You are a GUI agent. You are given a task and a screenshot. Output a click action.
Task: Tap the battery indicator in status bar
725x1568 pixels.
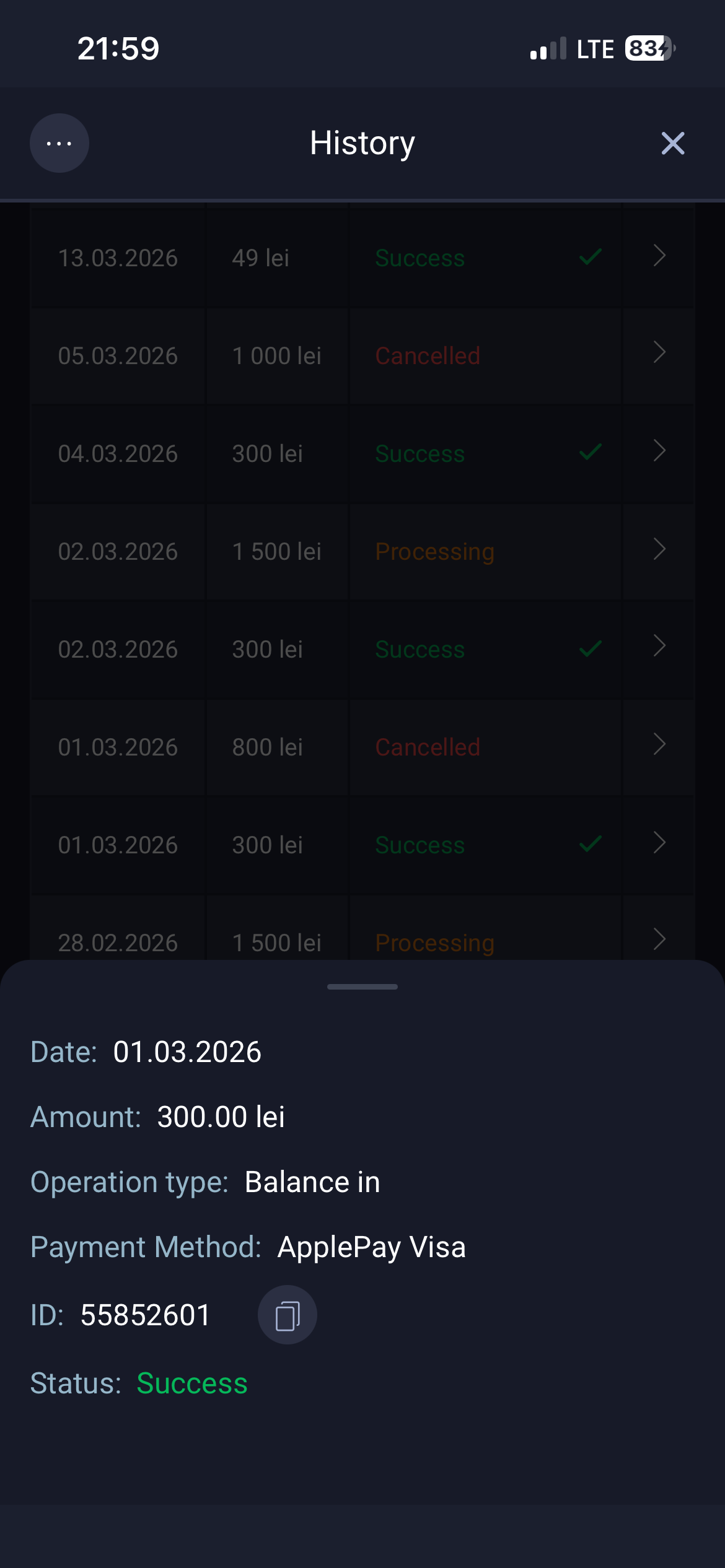(649, 48)
